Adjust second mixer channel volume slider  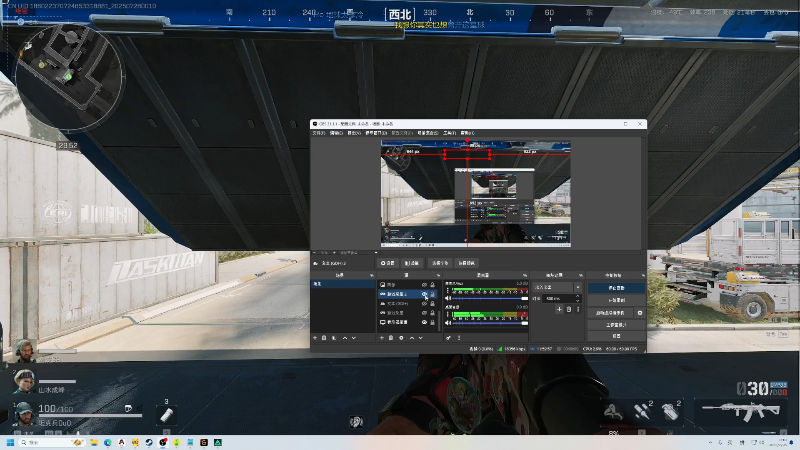pyautogui.click(x=490, y=323)
